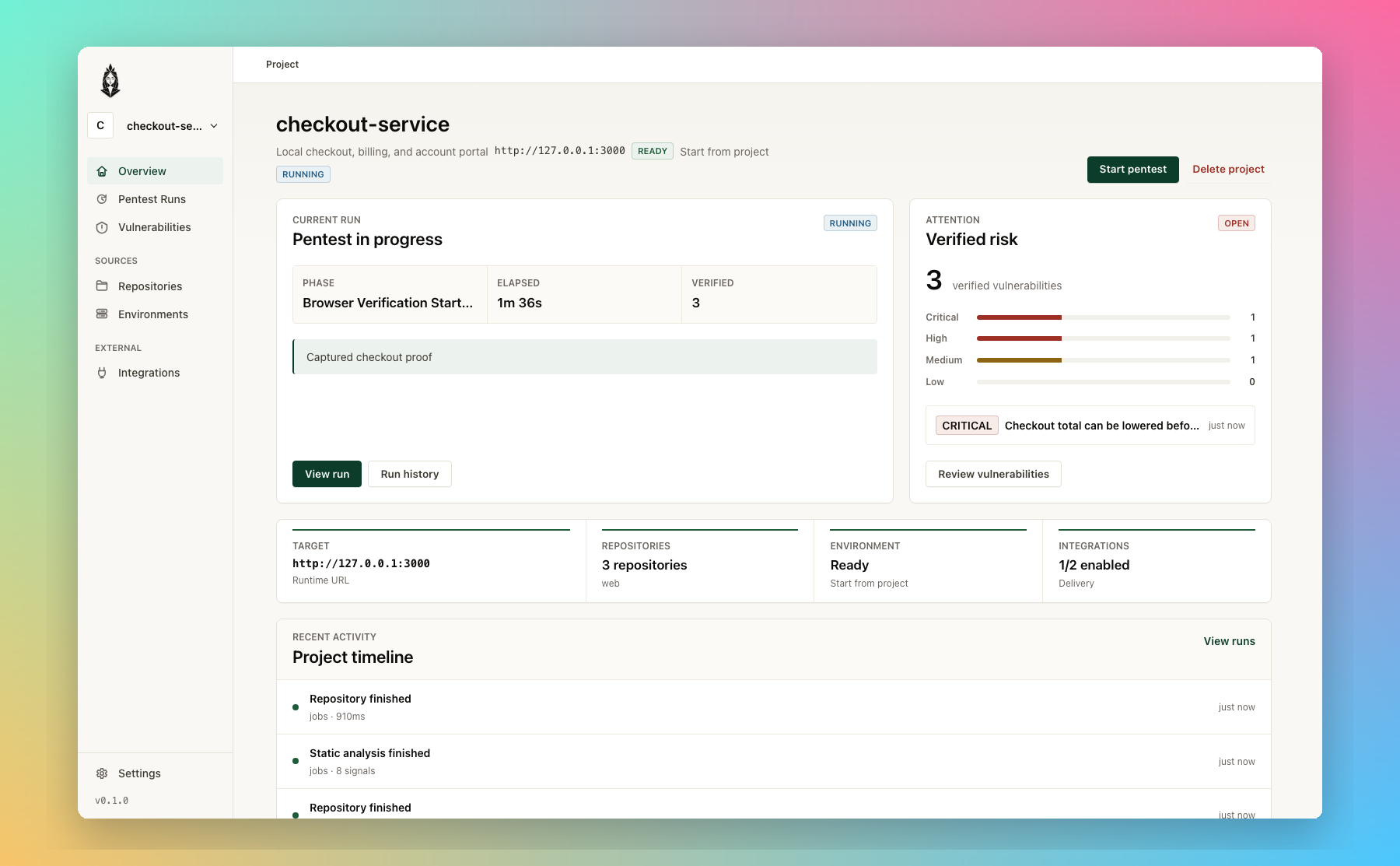Click the elapsed time '1m 36s'
Viewport: 1400px width, 866px height.
[520, 303]
